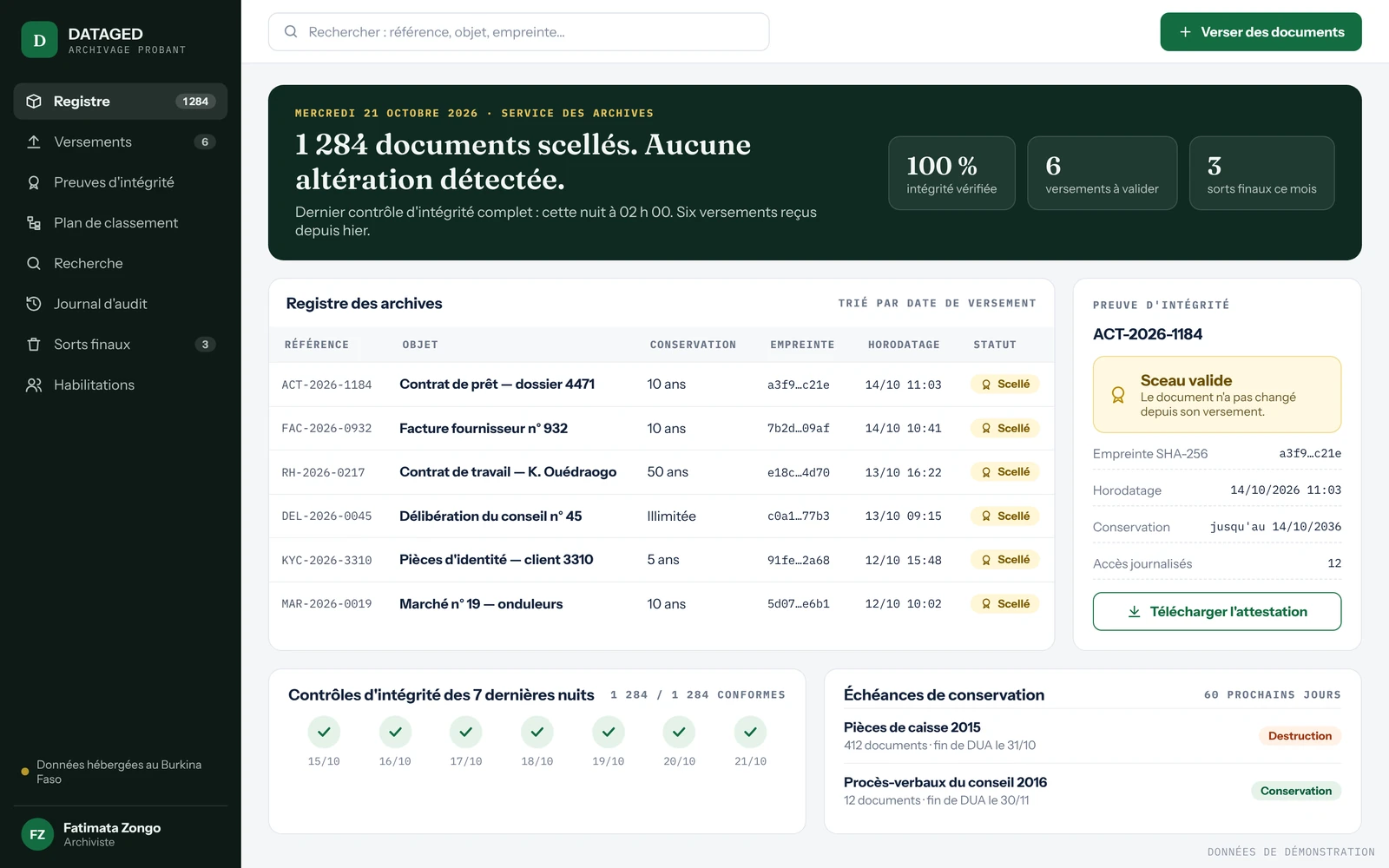Click the Scellé badge for MAR-2026-0019
This screenshot has width=1389, height=868.
point(1005,604)
